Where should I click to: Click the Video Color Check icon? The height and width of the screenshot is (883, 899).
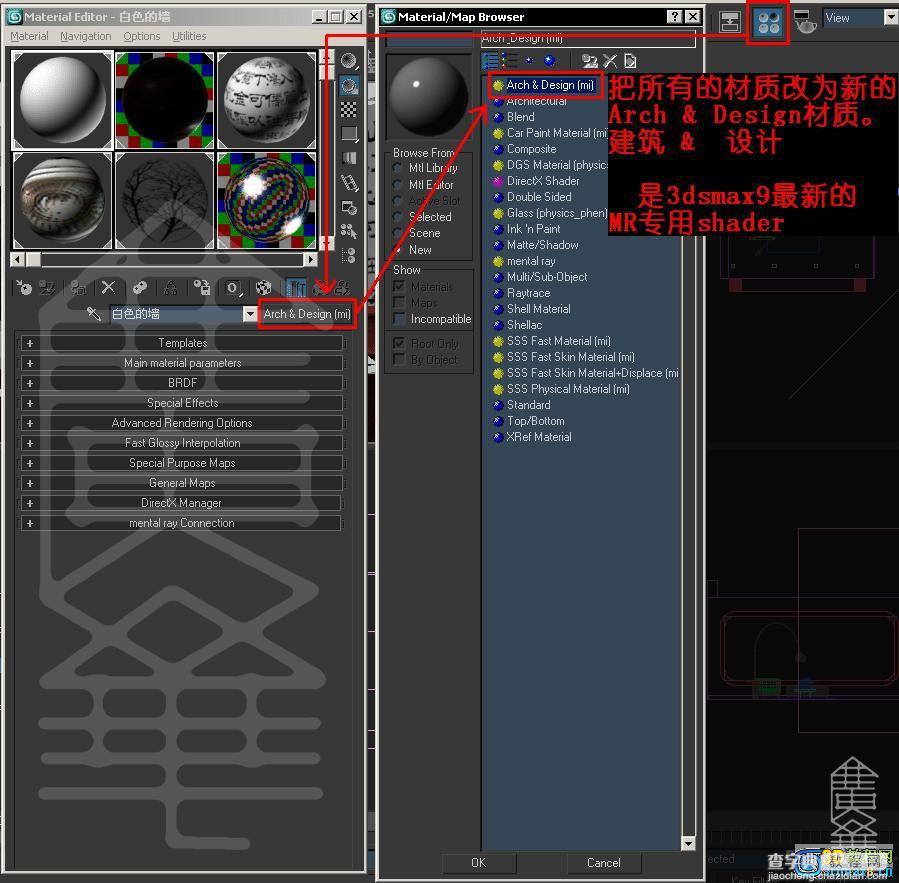pyautogui.click(x=349, y=158)
